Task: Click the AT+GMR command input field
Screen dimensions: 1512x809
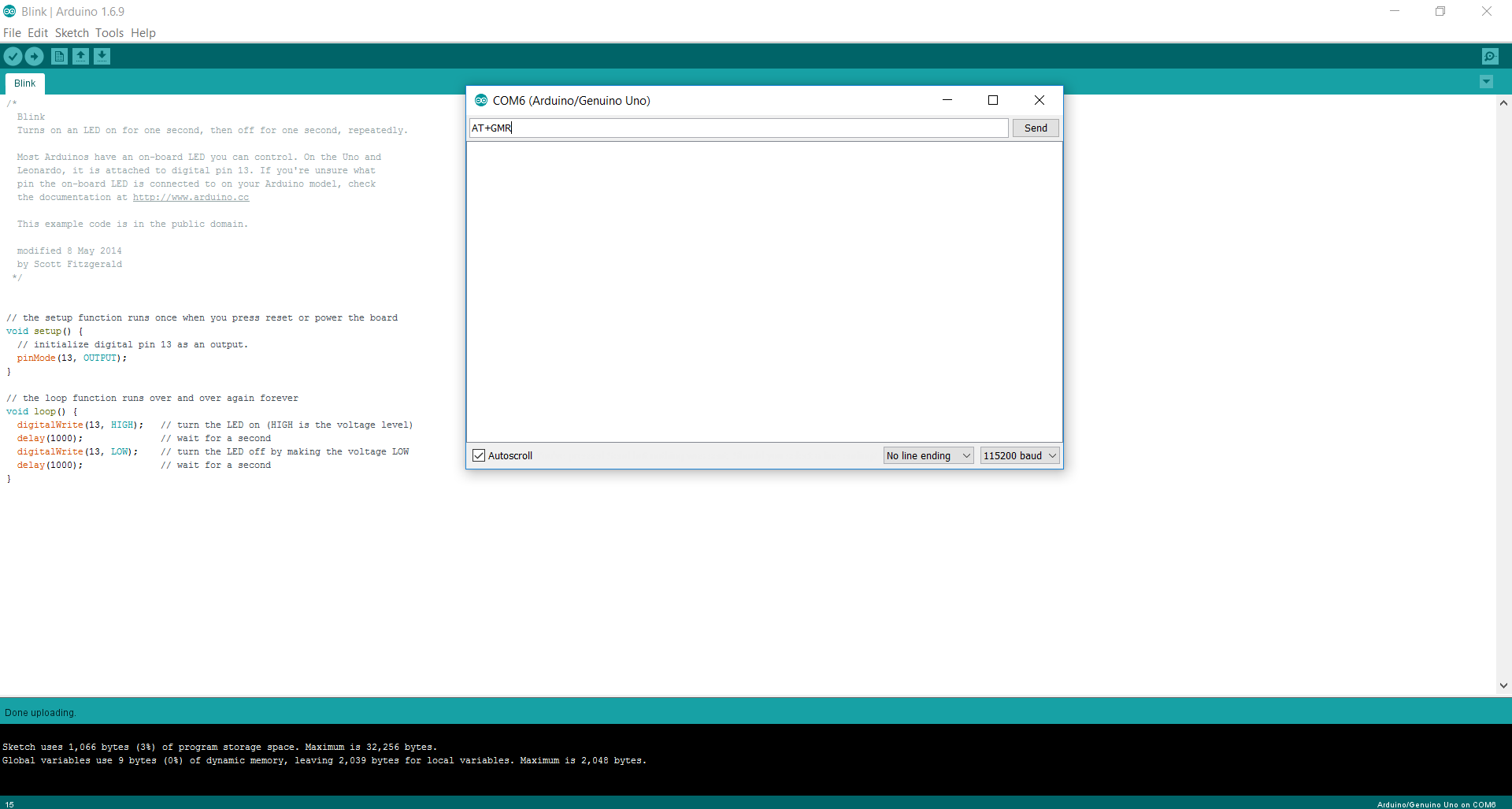Action: coord(738,128)
